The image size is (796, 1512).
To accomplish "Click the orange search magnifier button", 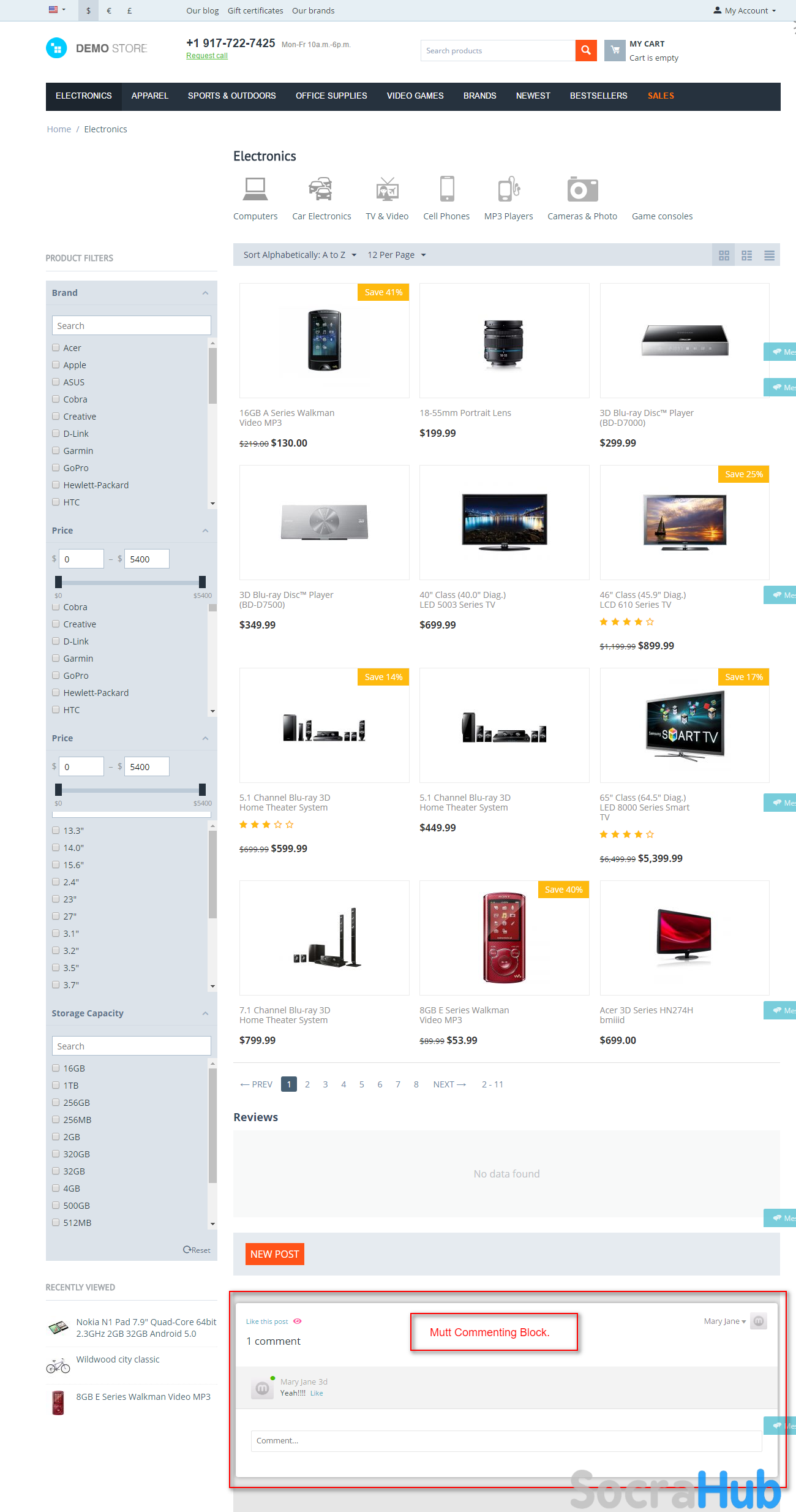I will pyautogui.click(x=585, y=50).
